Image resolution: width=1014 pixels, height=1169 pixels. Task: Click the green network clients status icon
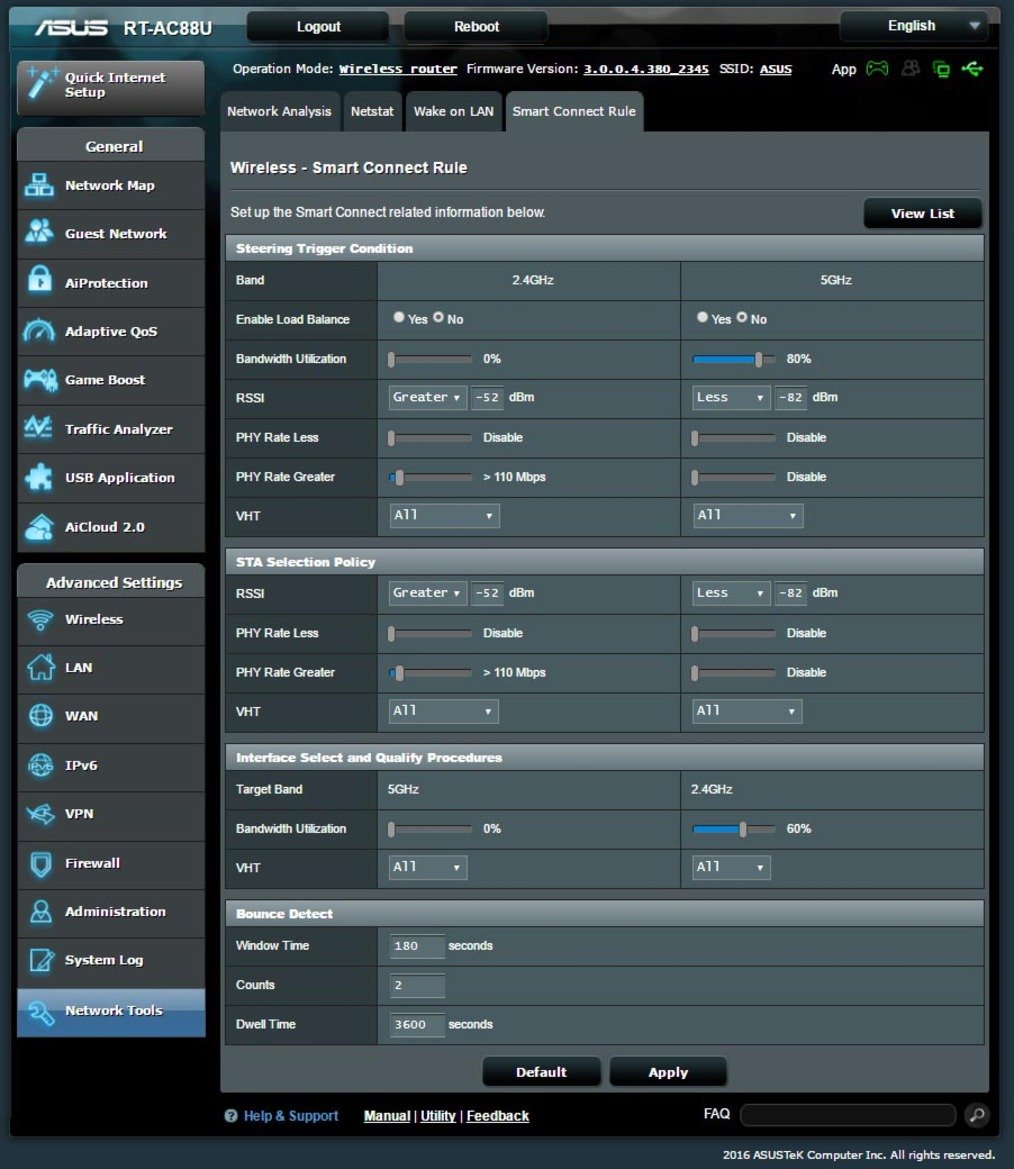pyautogui.click(x=942, y=69)
